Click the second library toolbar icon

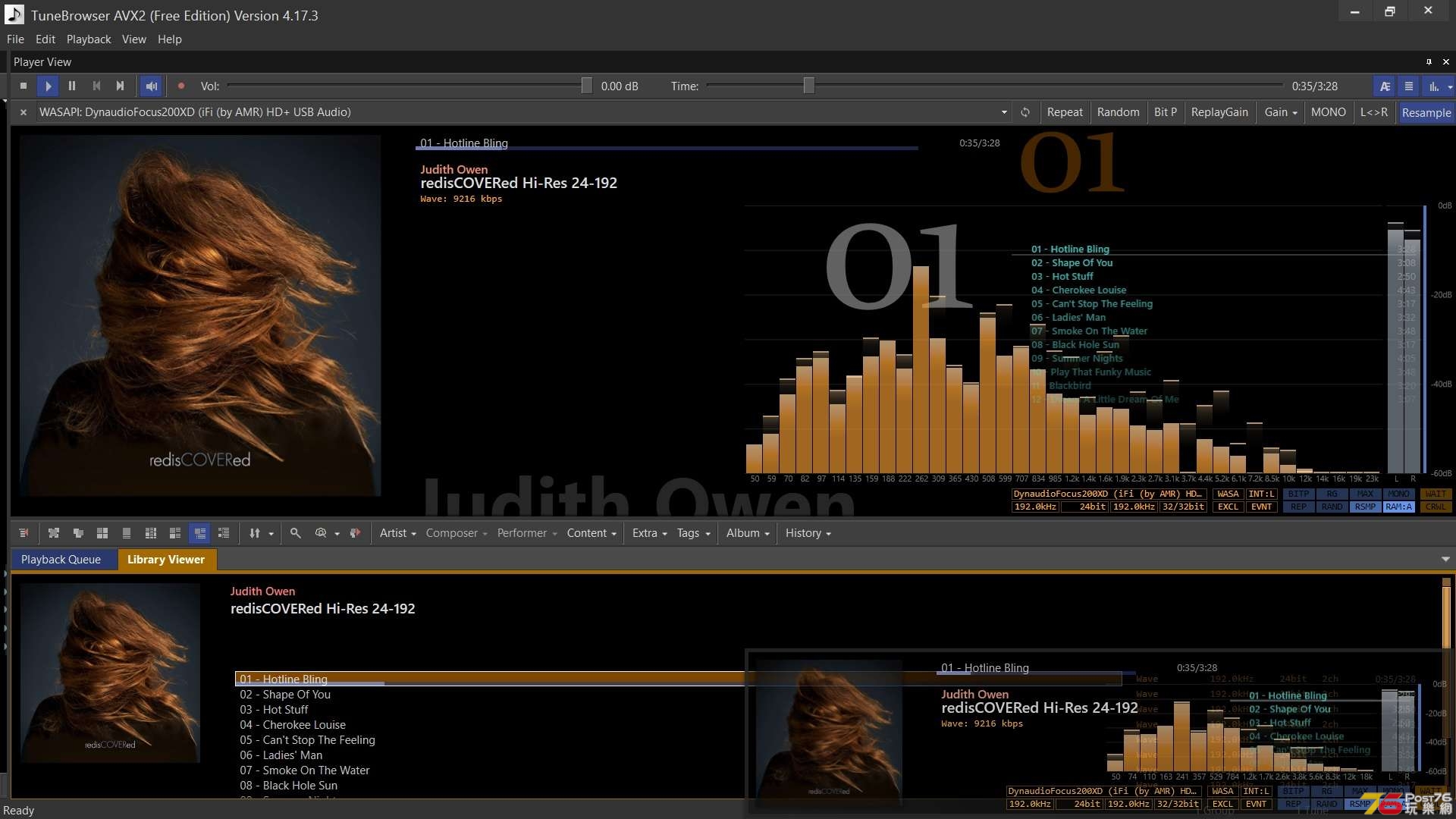point(54,533)
